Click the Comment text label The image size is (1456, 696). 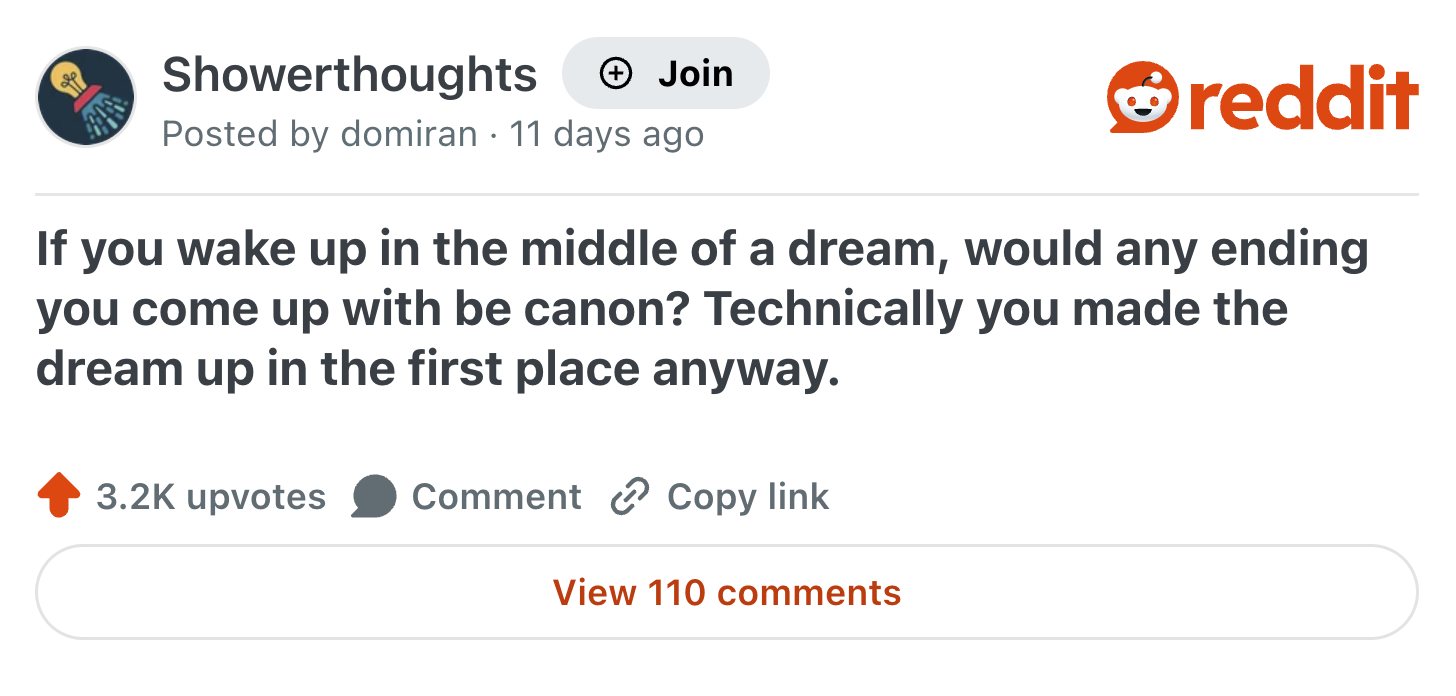tap(496, 497)
